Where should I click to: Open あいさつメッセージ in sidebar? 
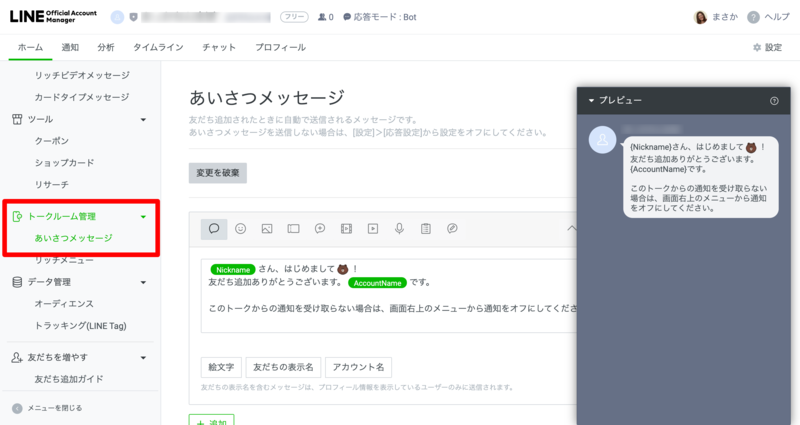coord(73,238)
